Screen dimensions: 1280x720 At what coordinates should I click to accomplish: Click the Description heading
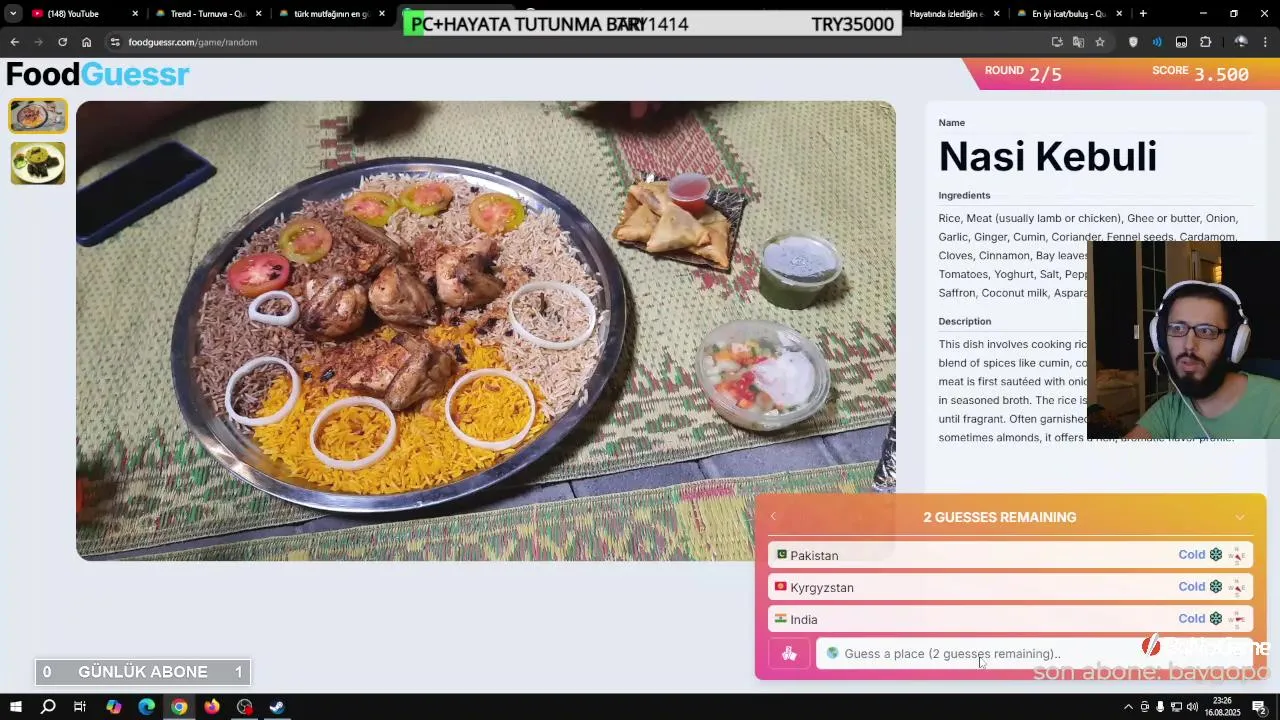(x=965, y=322)
